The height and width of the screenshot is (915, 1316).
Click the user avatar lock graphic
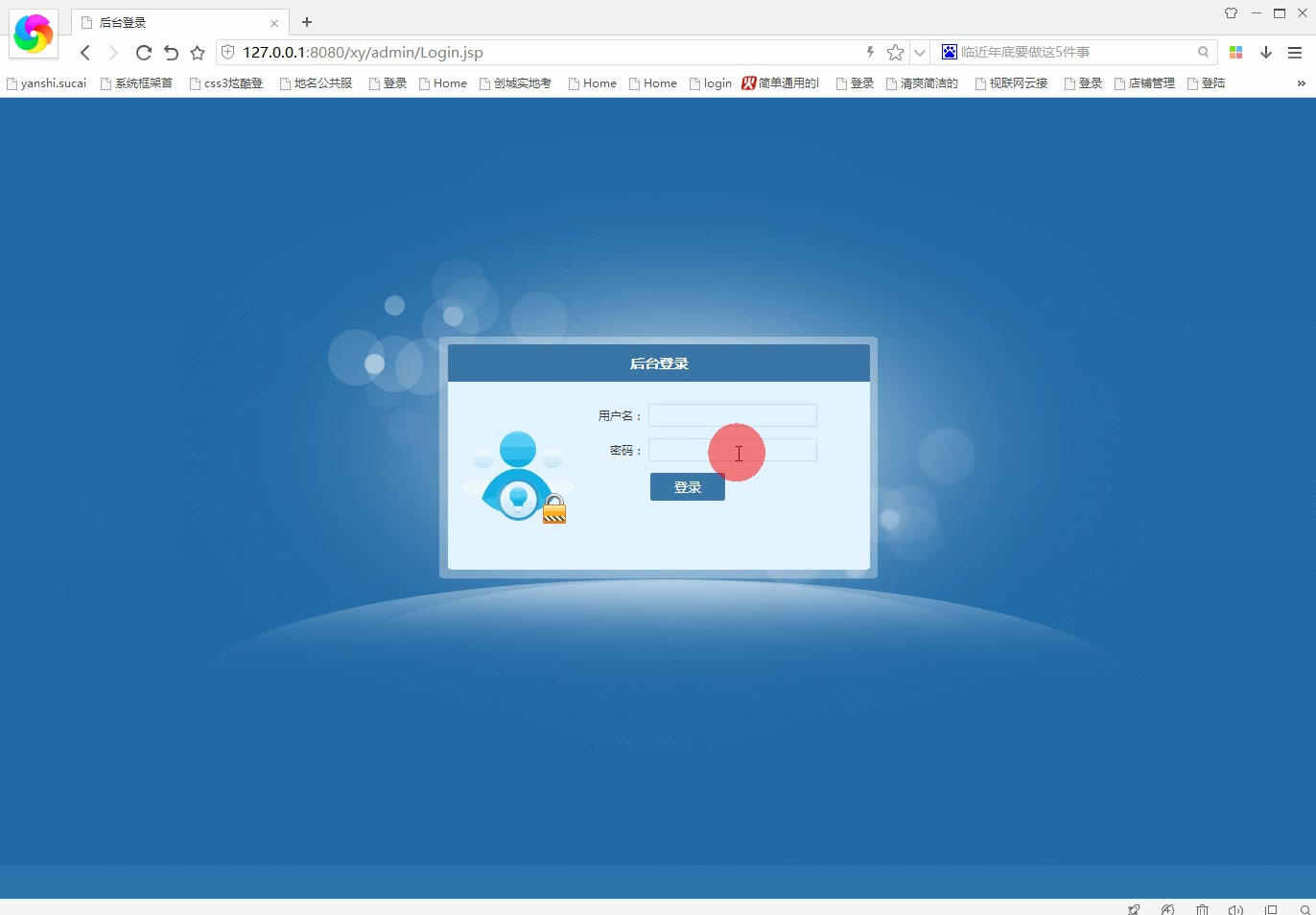click(x=519, y=477)
